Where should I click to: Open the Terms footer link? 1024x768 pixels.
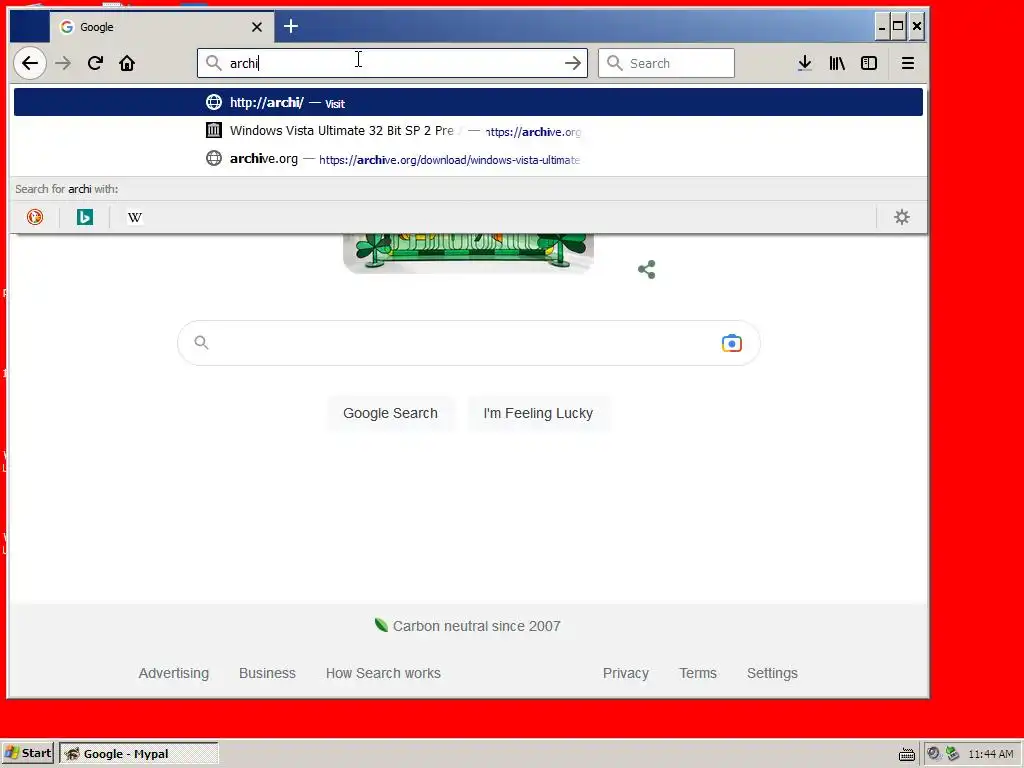(x=697, y=673)
